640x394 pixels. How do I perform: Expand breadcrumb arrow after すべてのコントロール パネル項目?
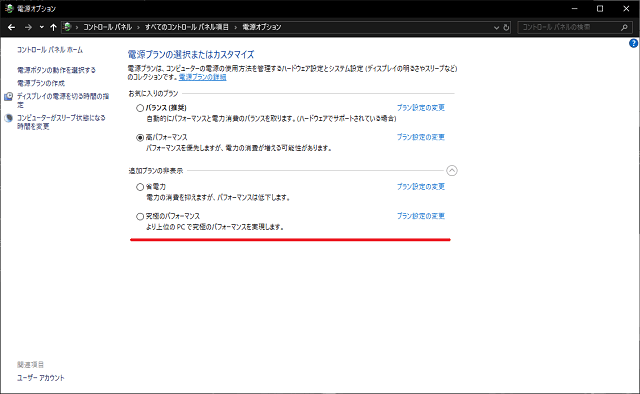[236, 27]
